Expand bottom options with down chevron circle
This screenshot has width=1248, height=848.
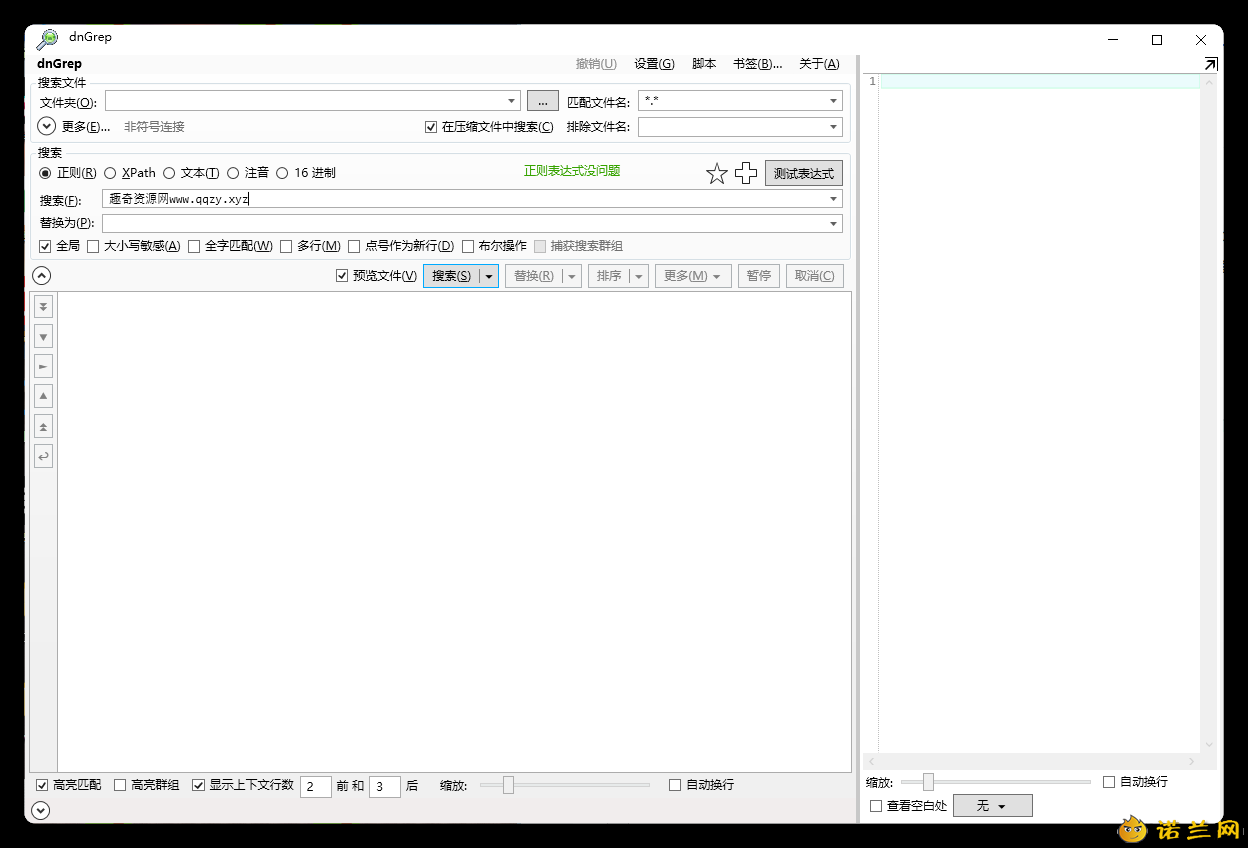coord(41,810)
